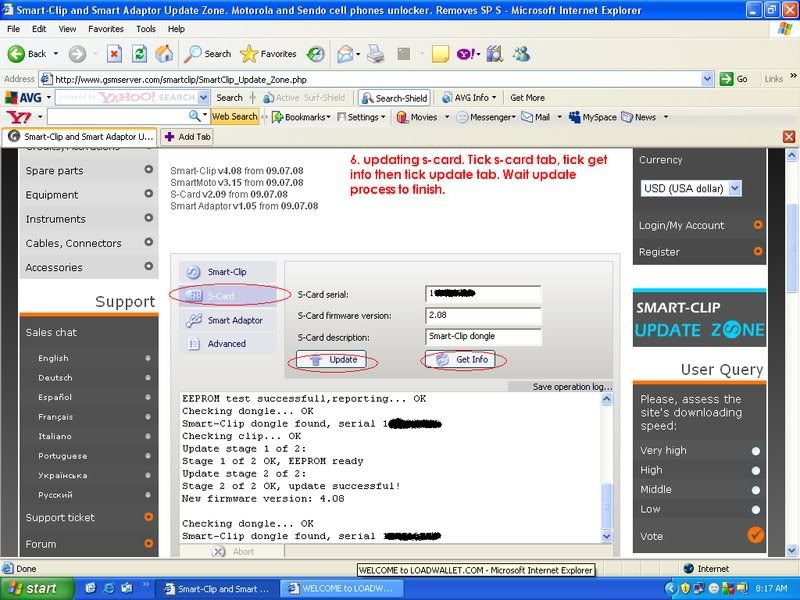The image size is (800, 600).
Task: Open Search-Shield button in AVG toolbar
Action: coord(394,98)
